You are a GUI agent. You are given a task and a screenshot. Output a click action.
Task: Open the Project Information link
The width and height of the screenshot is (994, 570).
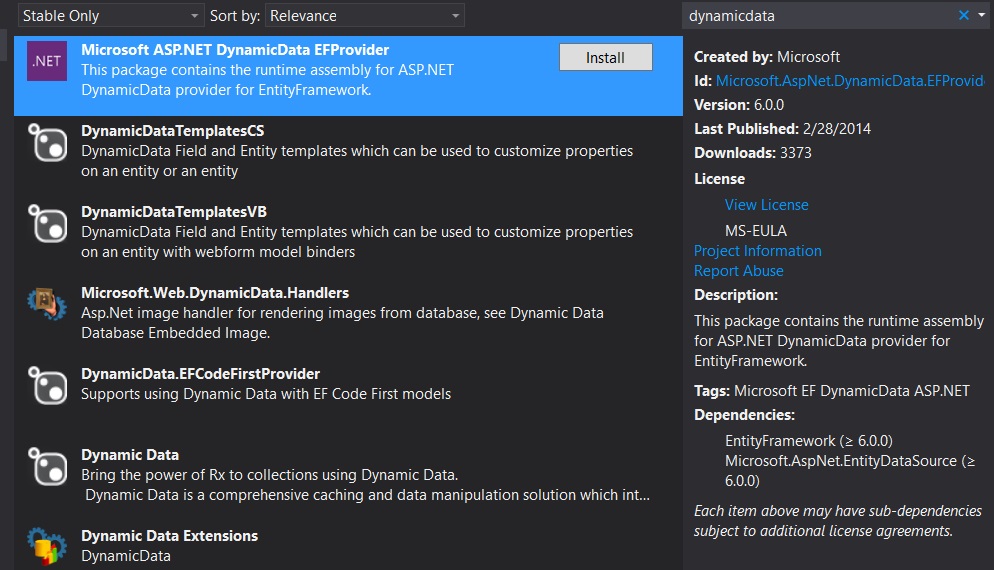point(758,250)
